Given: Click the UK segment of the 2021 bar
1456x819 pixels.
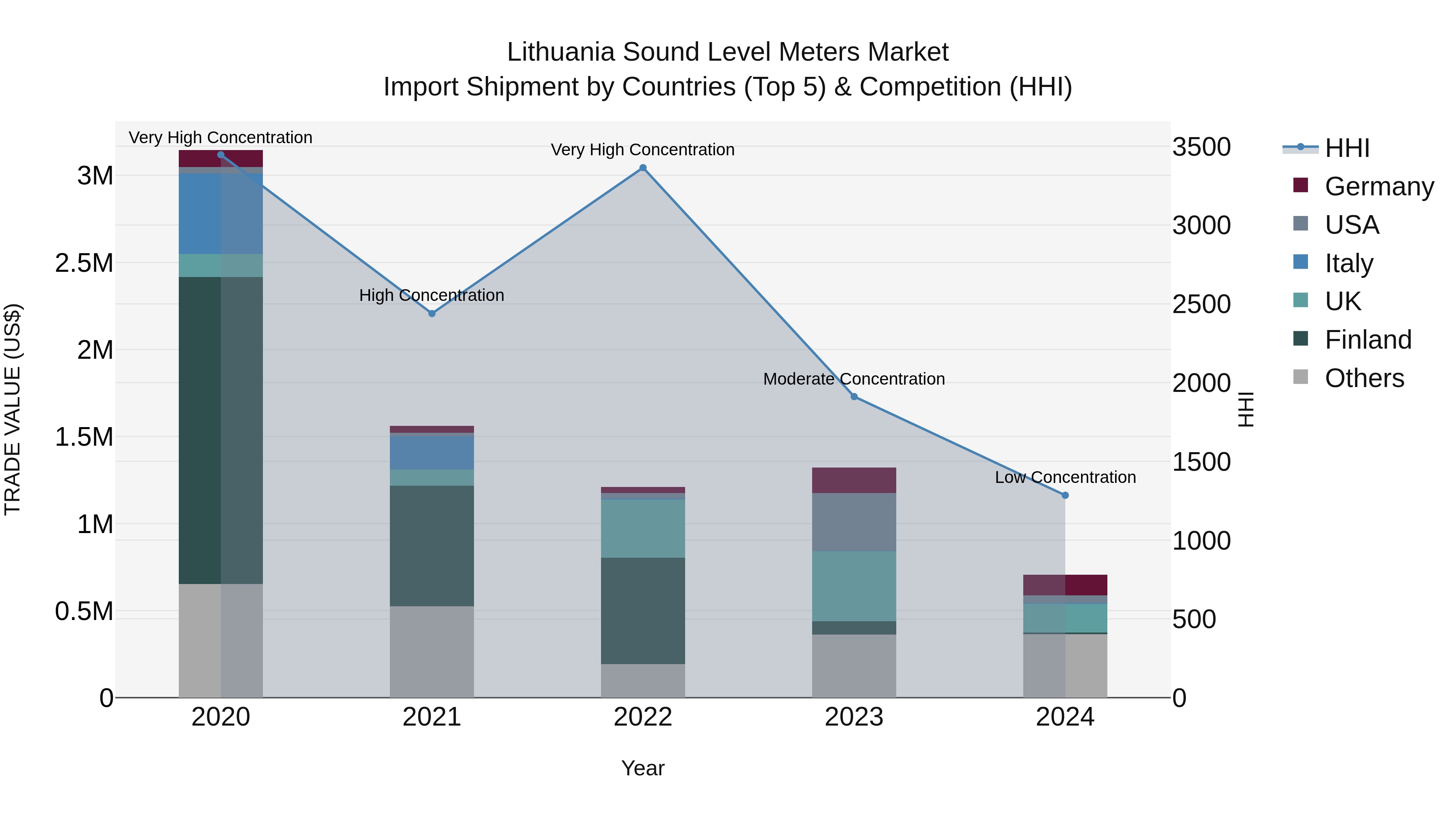Looking at the screenshot, I should 432,478.
